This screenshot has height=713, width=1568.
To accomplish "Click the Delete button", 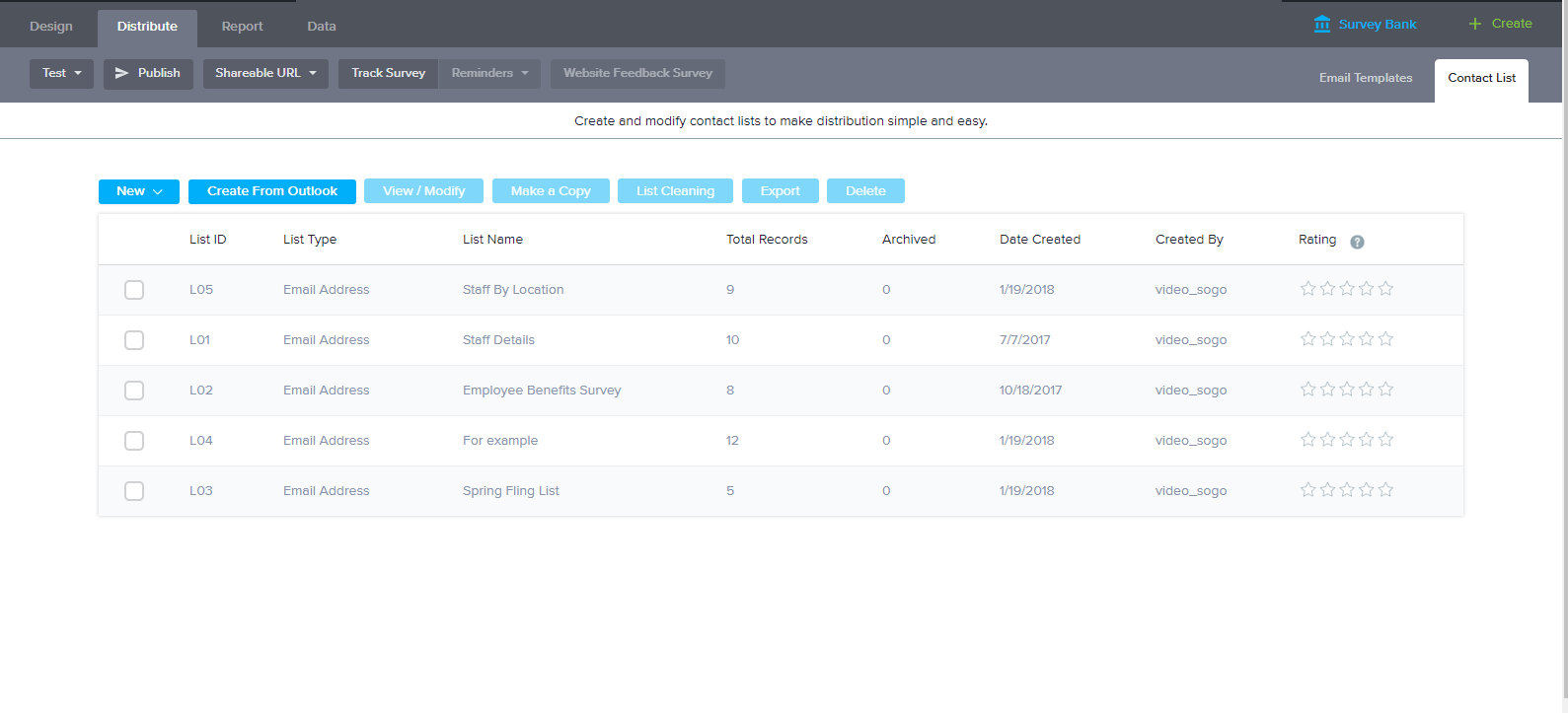I will pyautogui.click(x=865, y=191).
